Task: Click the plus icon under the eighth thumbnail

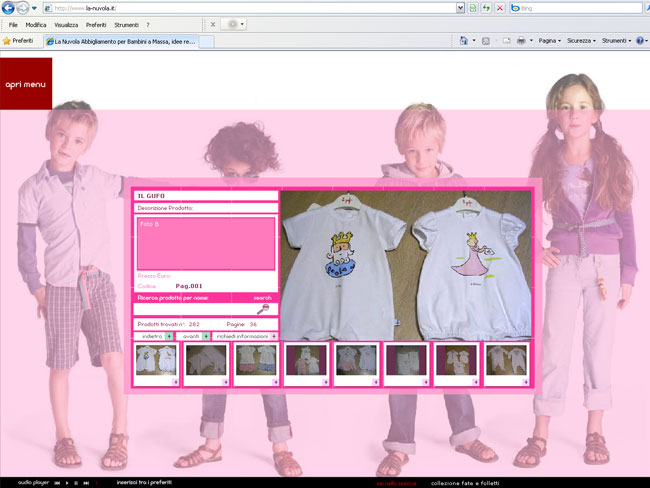Action: (526, 382)
